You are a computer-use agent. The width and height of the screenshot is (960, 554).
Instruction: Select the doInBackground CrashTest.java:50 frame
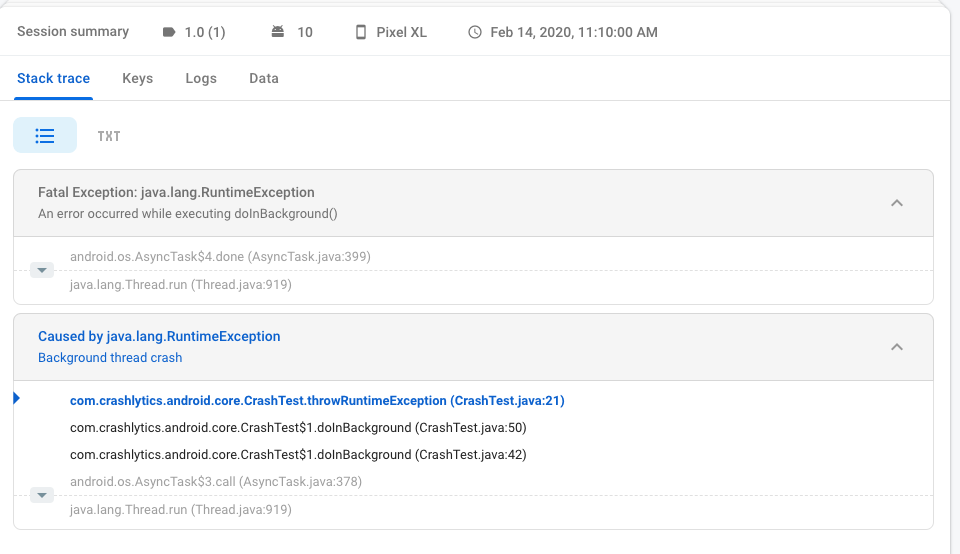[298, 428]
